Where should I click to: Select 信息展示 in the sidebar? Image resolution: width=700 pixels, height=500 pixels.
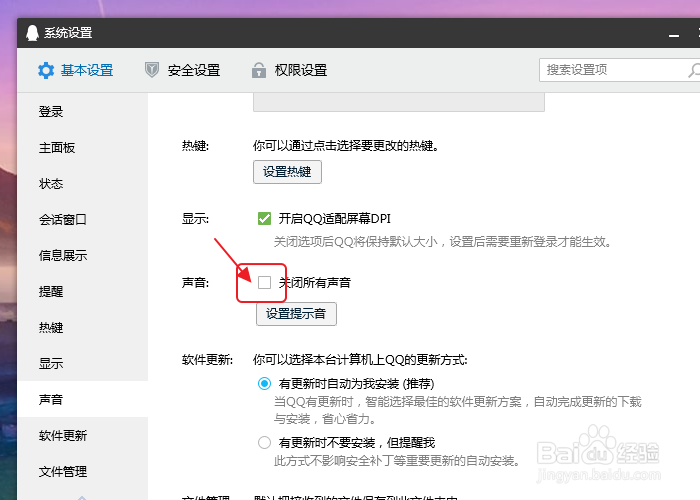[x=83, y=255]
